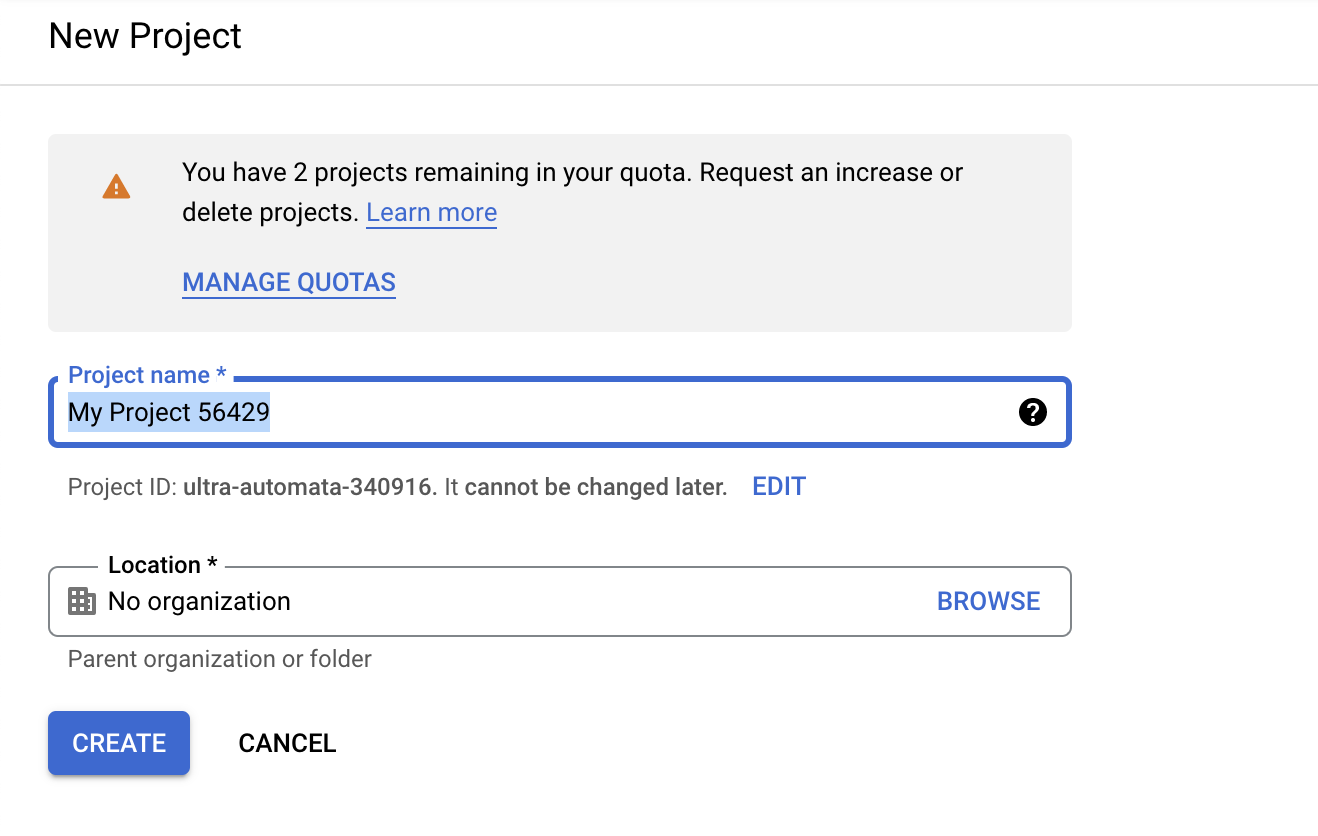Click the ultra-automata-340916 project ID text
The width and height of the screenshot is (1318, 836).
click(309, 488)
